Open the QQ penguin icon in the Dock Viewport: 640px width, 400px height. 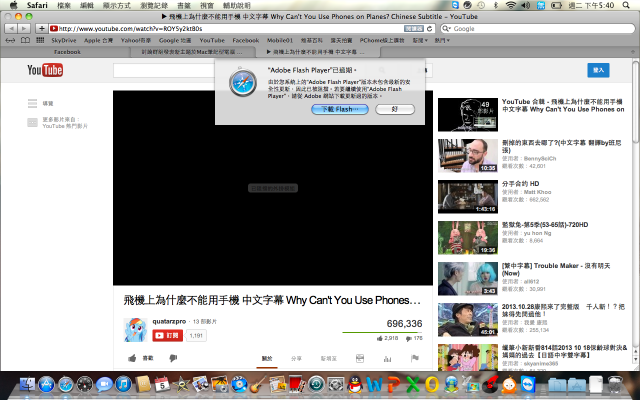[355, 384]
